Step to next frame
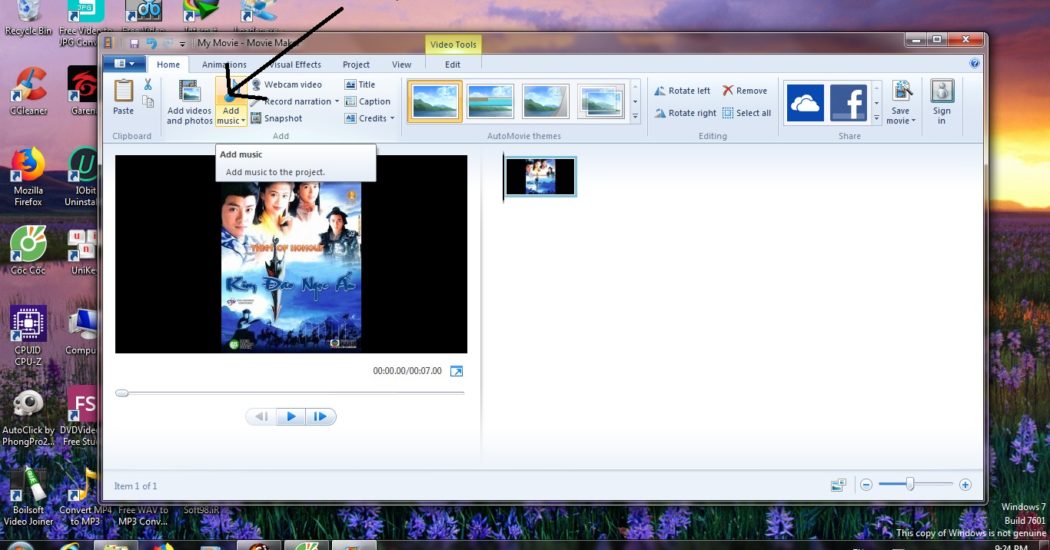1050x550 pixels. [321, 417]
